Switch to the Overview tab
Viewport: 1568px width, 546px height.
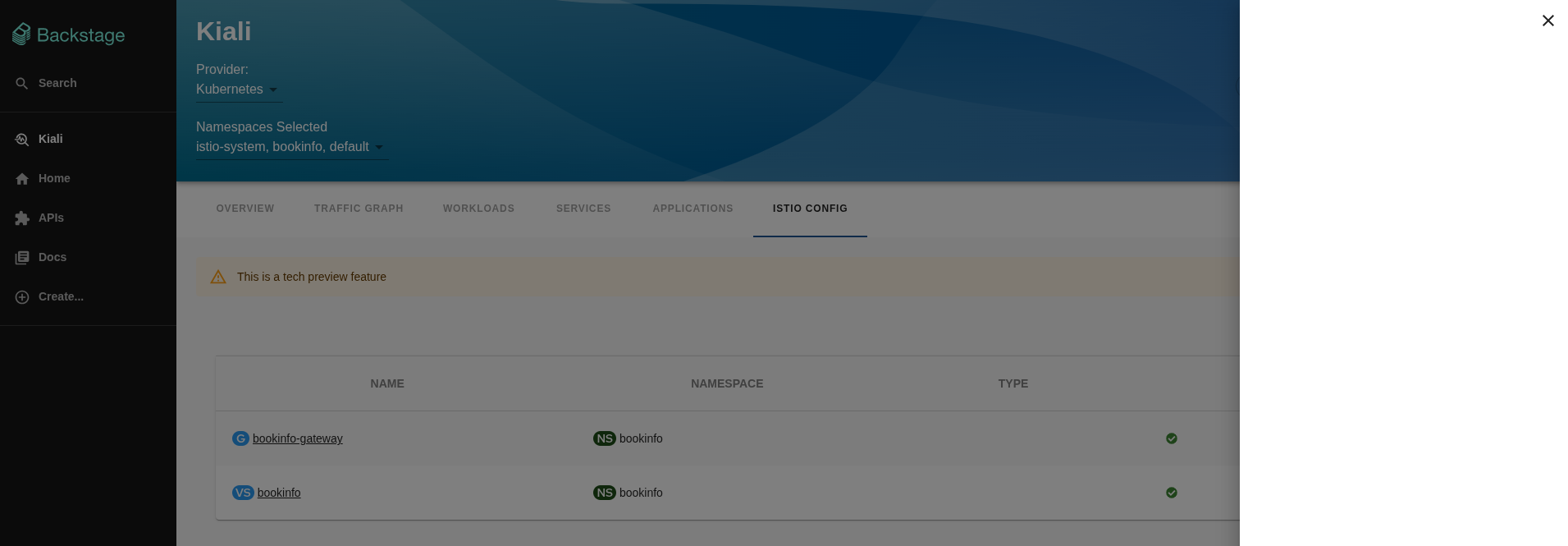pos(245,209)
